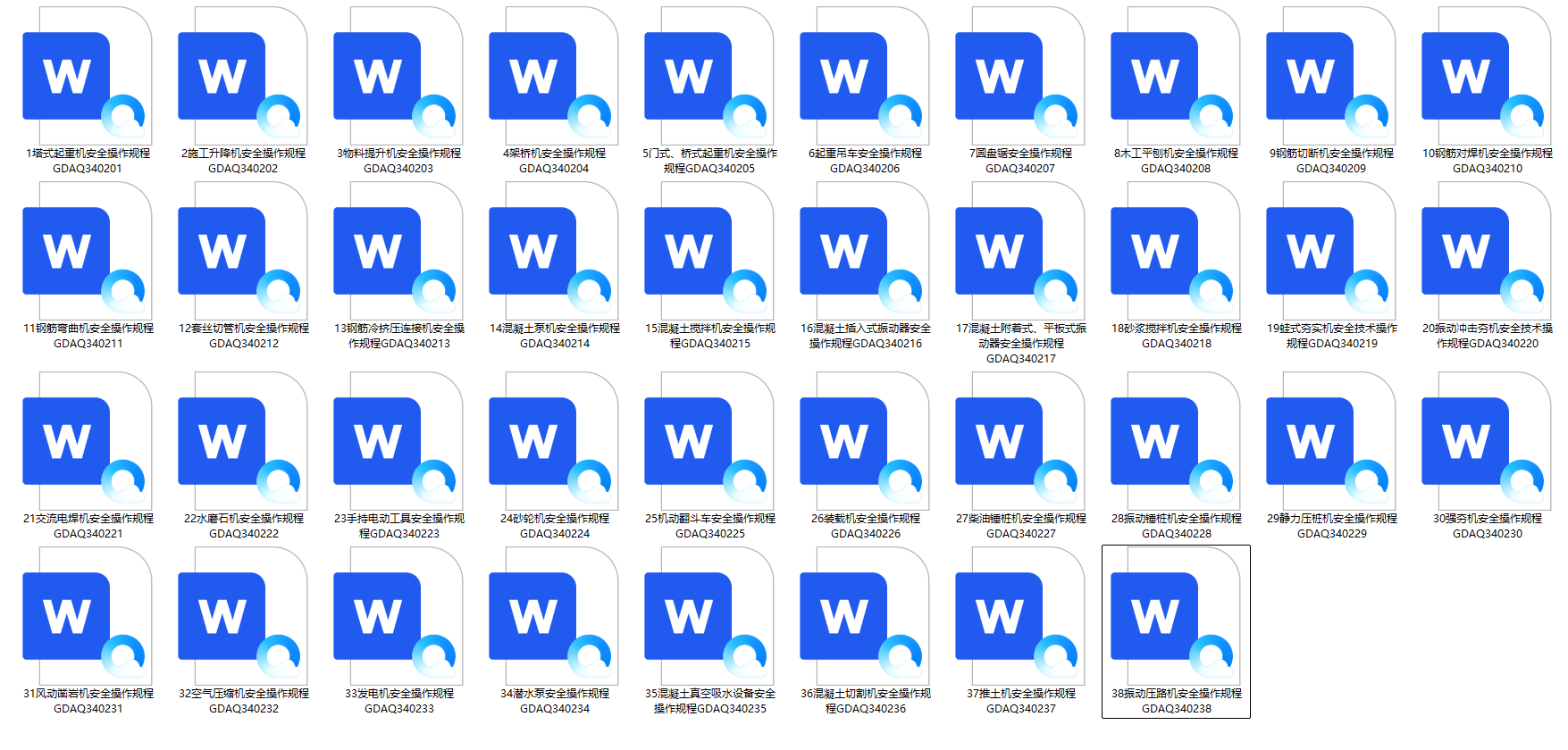Select the 11钢筋弯曲机安全操作规程 document icon
Viewport: 1568px width, 750px height.
click(88, 251)
